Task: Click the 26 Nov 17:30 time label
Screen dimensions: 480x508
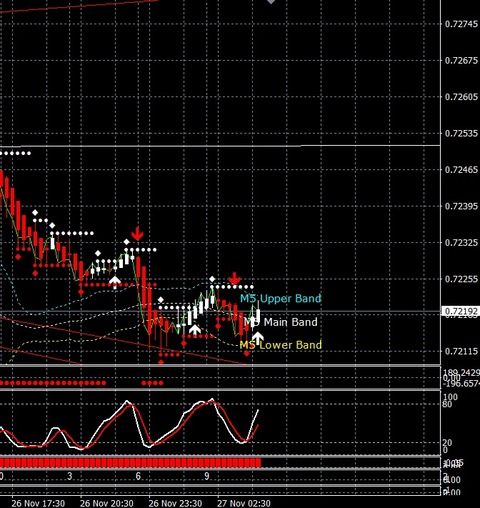Action: pyautogui.click(x=38, y=503)
